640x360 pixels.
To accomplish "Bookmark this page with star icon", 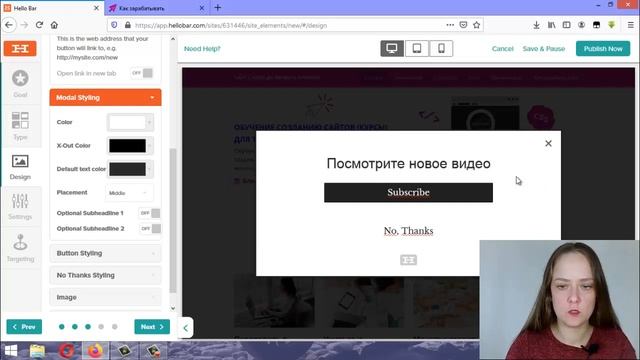I will click(x=476, y=25).
